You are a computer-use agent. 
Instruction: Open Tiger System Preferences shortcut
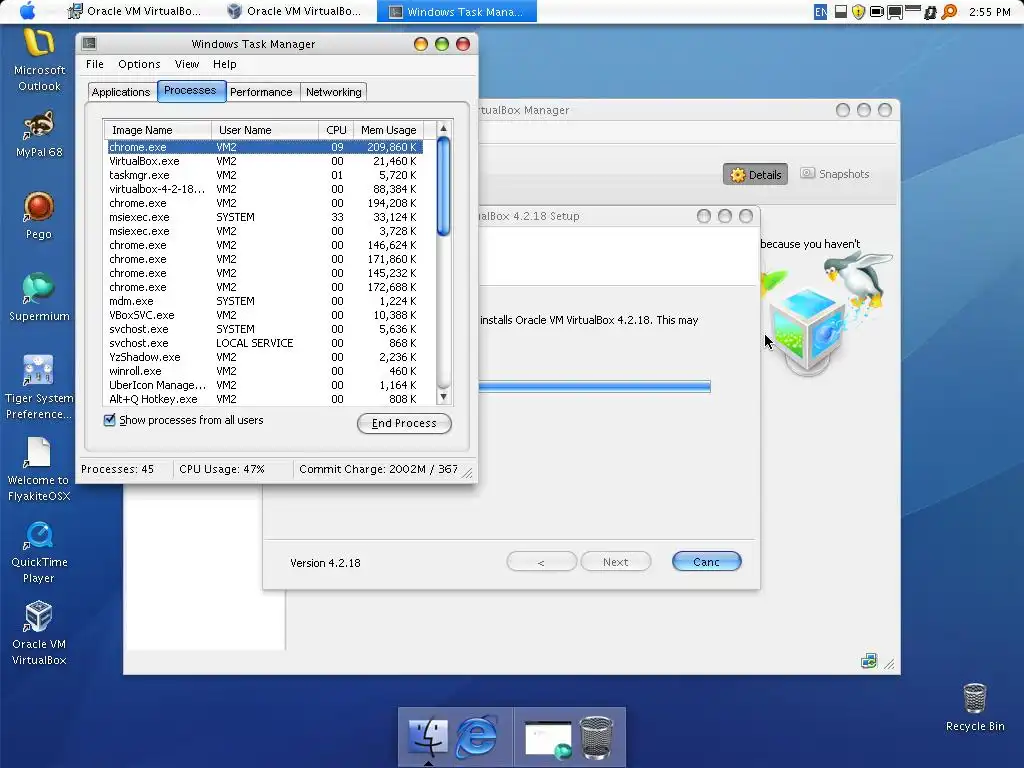(x=39, y=387)
